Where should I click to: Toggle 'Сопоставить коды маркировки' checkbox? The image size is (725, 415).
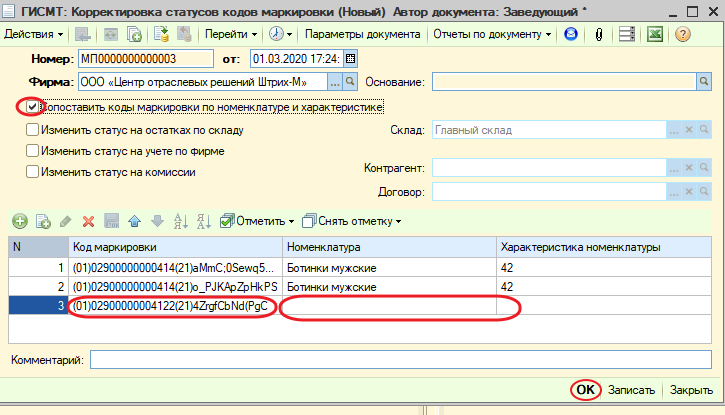34,106
